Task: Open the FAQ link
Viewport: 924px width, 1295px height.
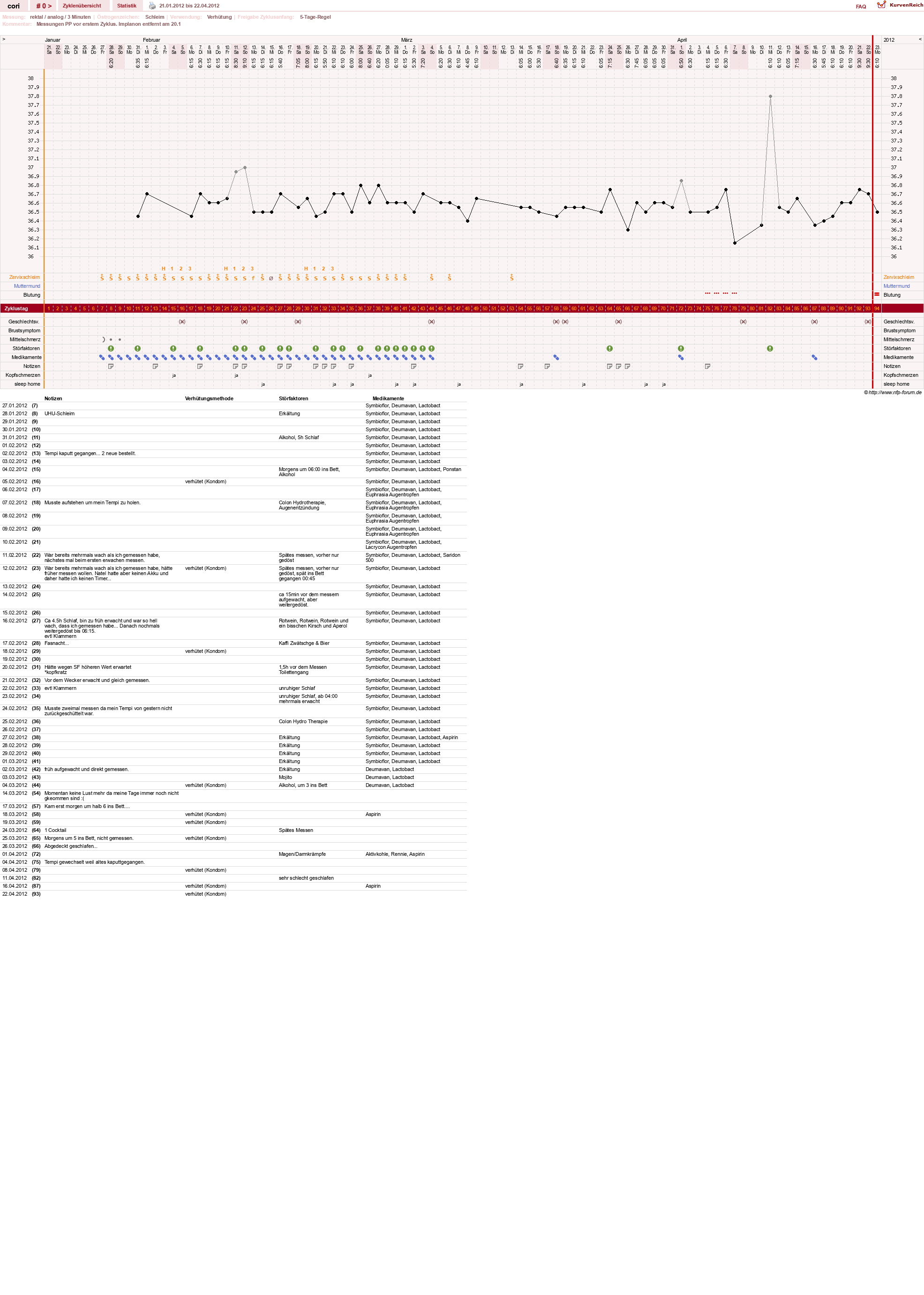Action: tap(861, 7)
